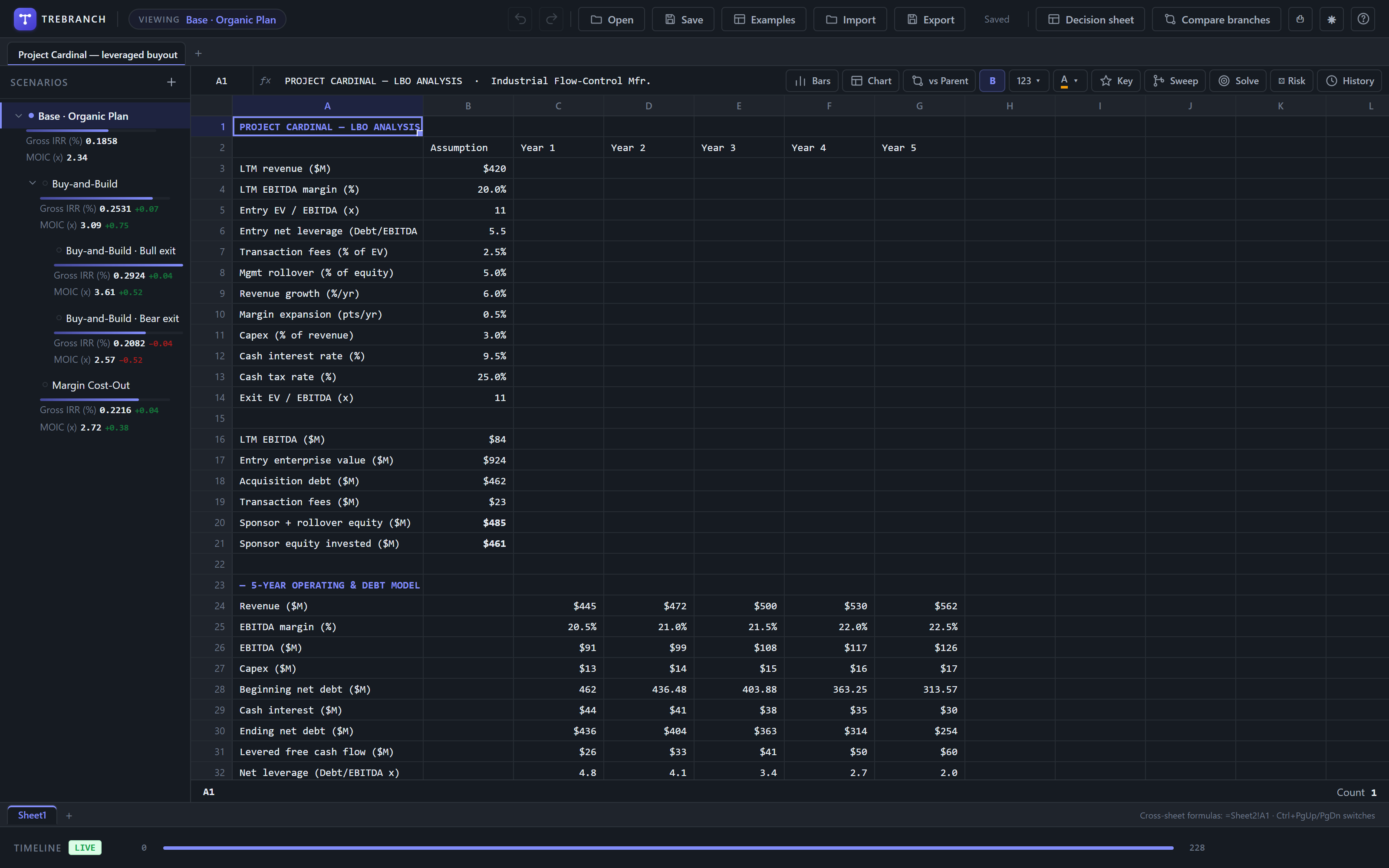Click the Saved status label
The image size is (1389, 868).
click(x=997, y=19)
